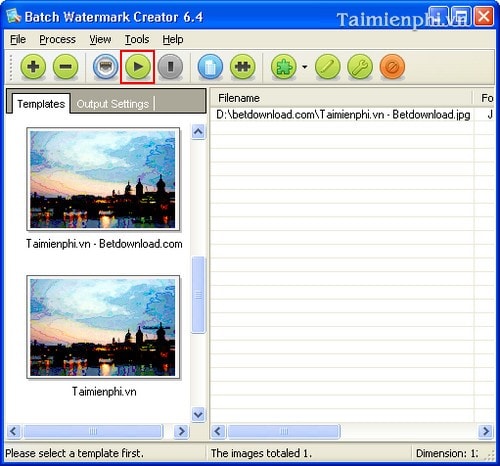
Task: Start processing with the green play button
Action: (138, 67)
